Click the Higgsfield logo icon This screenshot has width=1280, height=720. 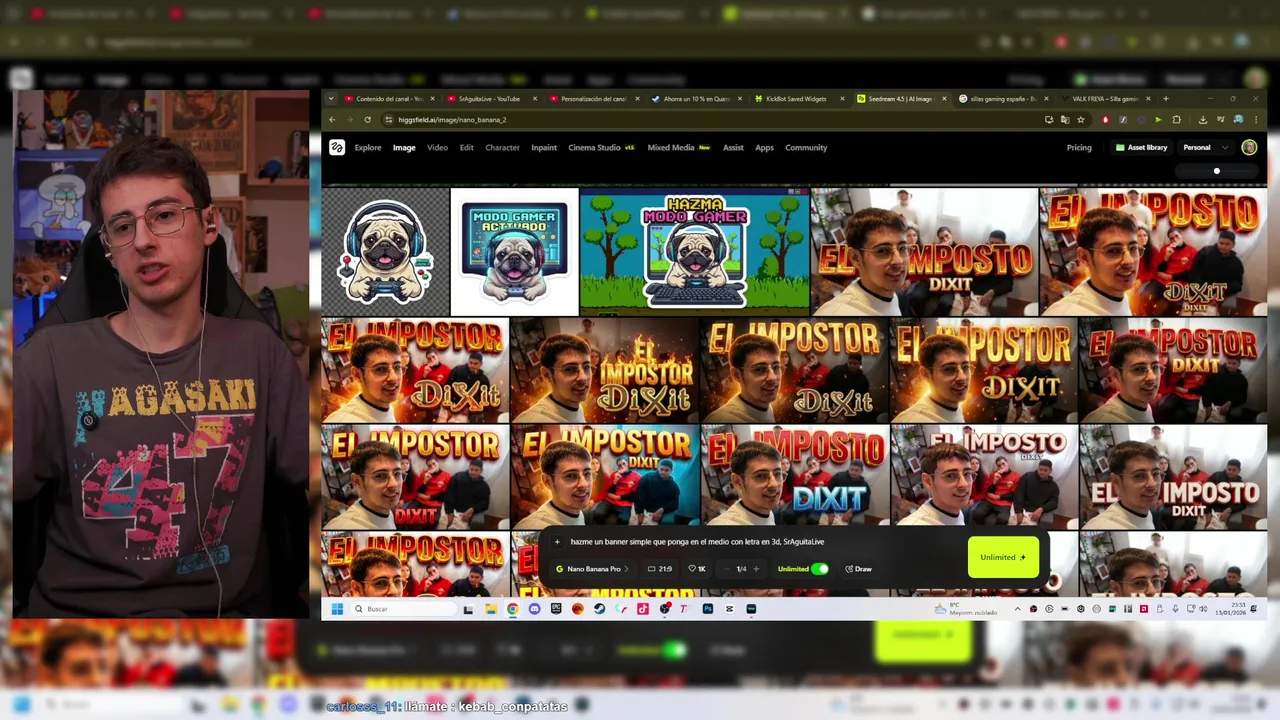[337, 147]
